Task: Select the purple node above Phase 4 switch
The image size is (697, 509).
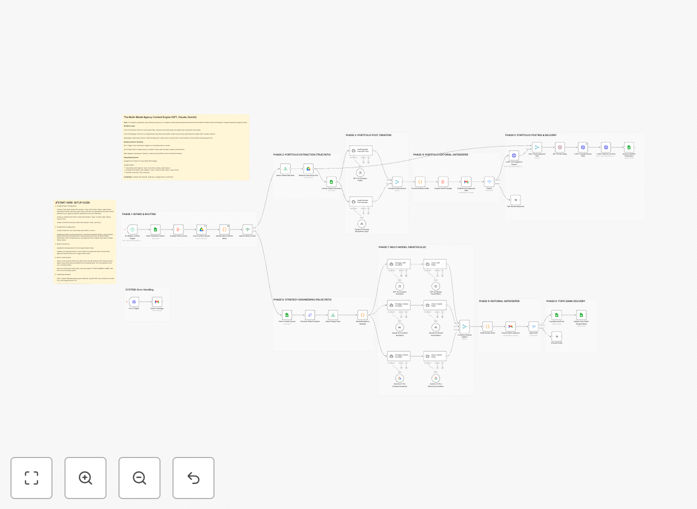Action: (514, 155)
